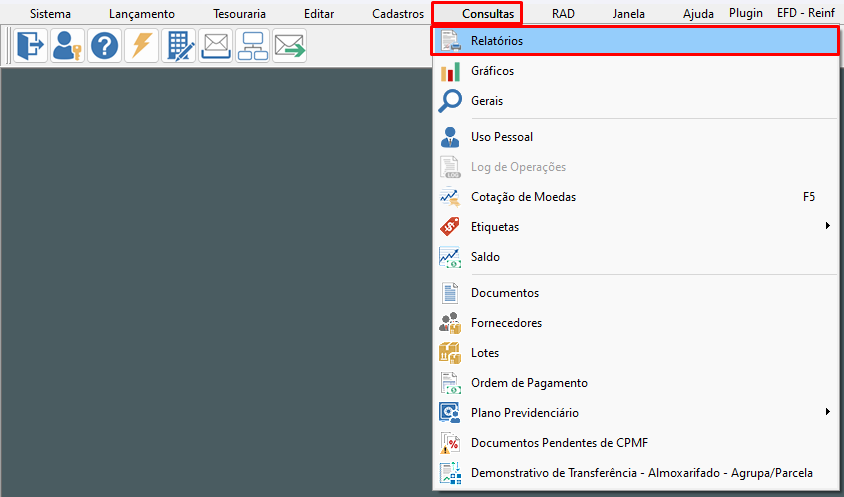Open Cotação de Moedas
The height and width of the screenshot is (497, 844).
[x=523, y=197]
